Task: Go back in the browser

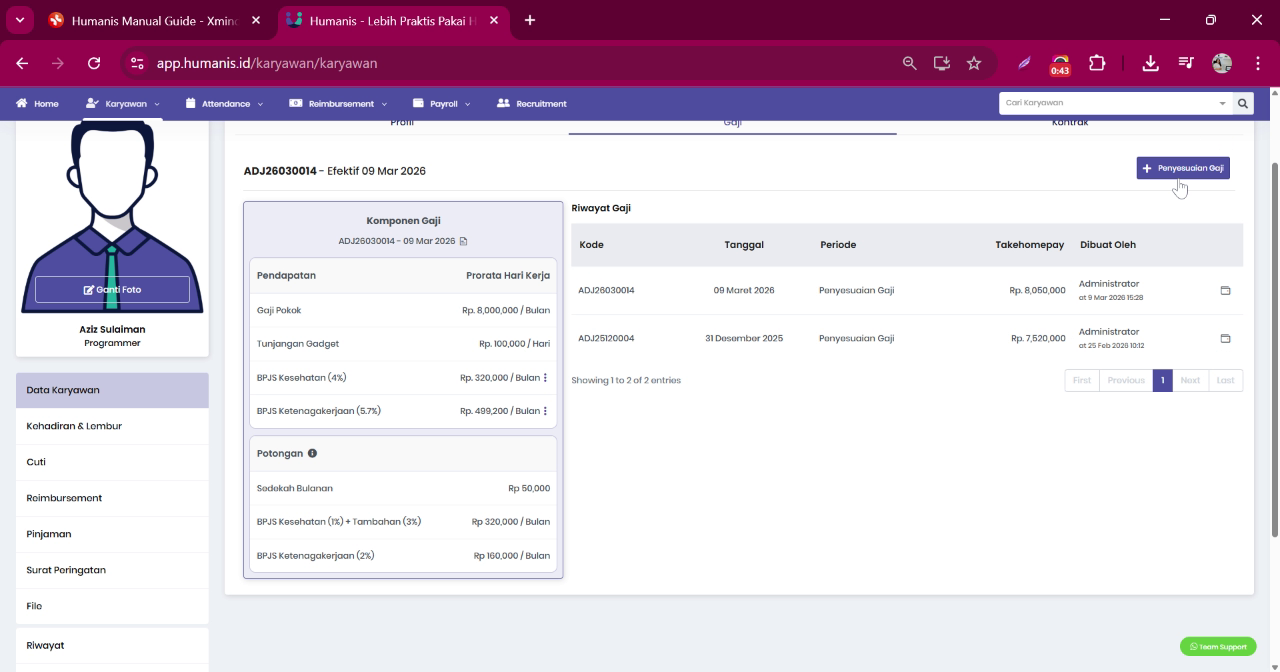Action: pos(22,63)
